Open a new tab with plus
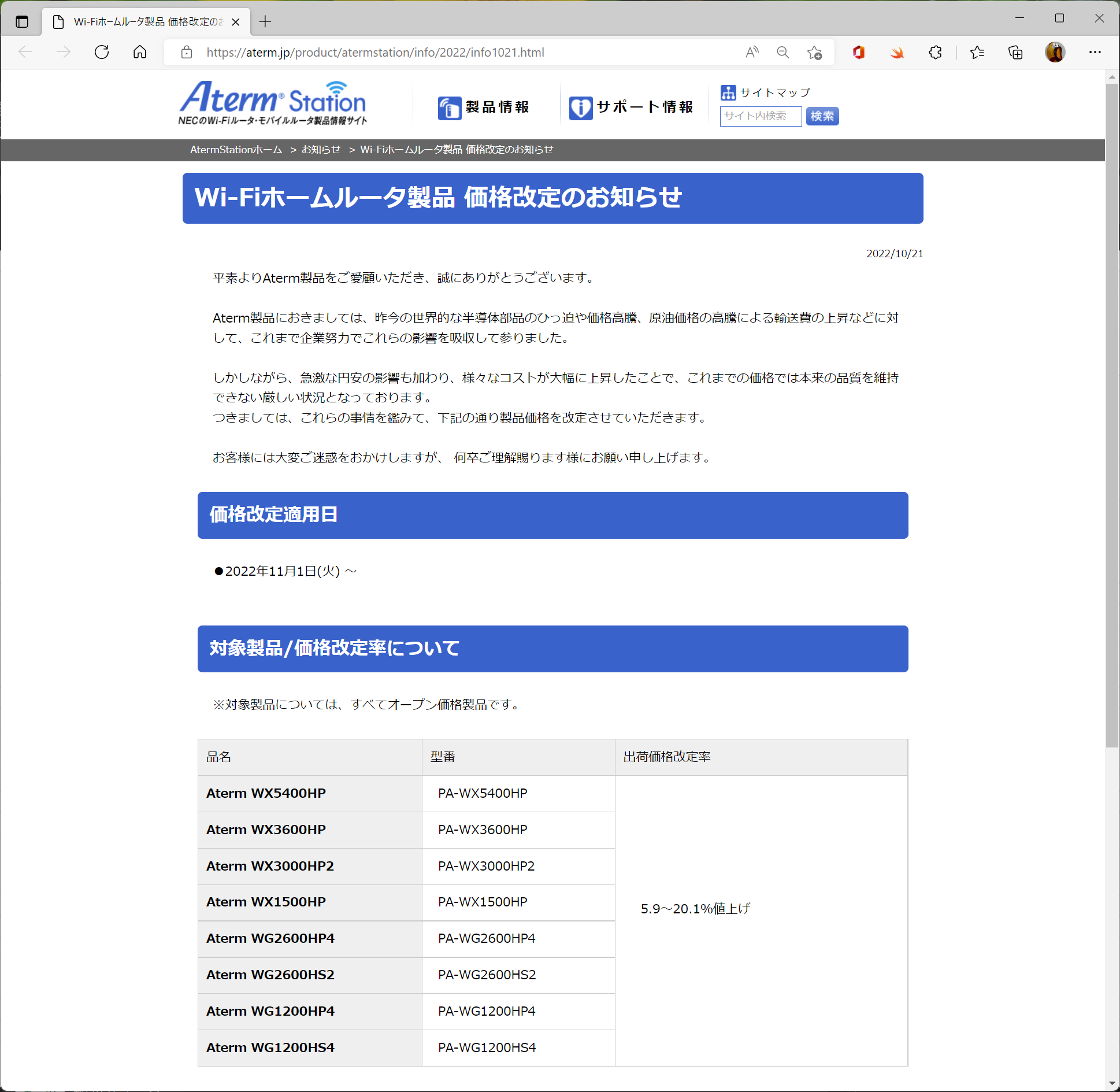Screen dimensions: 1120x1092 coord(265,22)
